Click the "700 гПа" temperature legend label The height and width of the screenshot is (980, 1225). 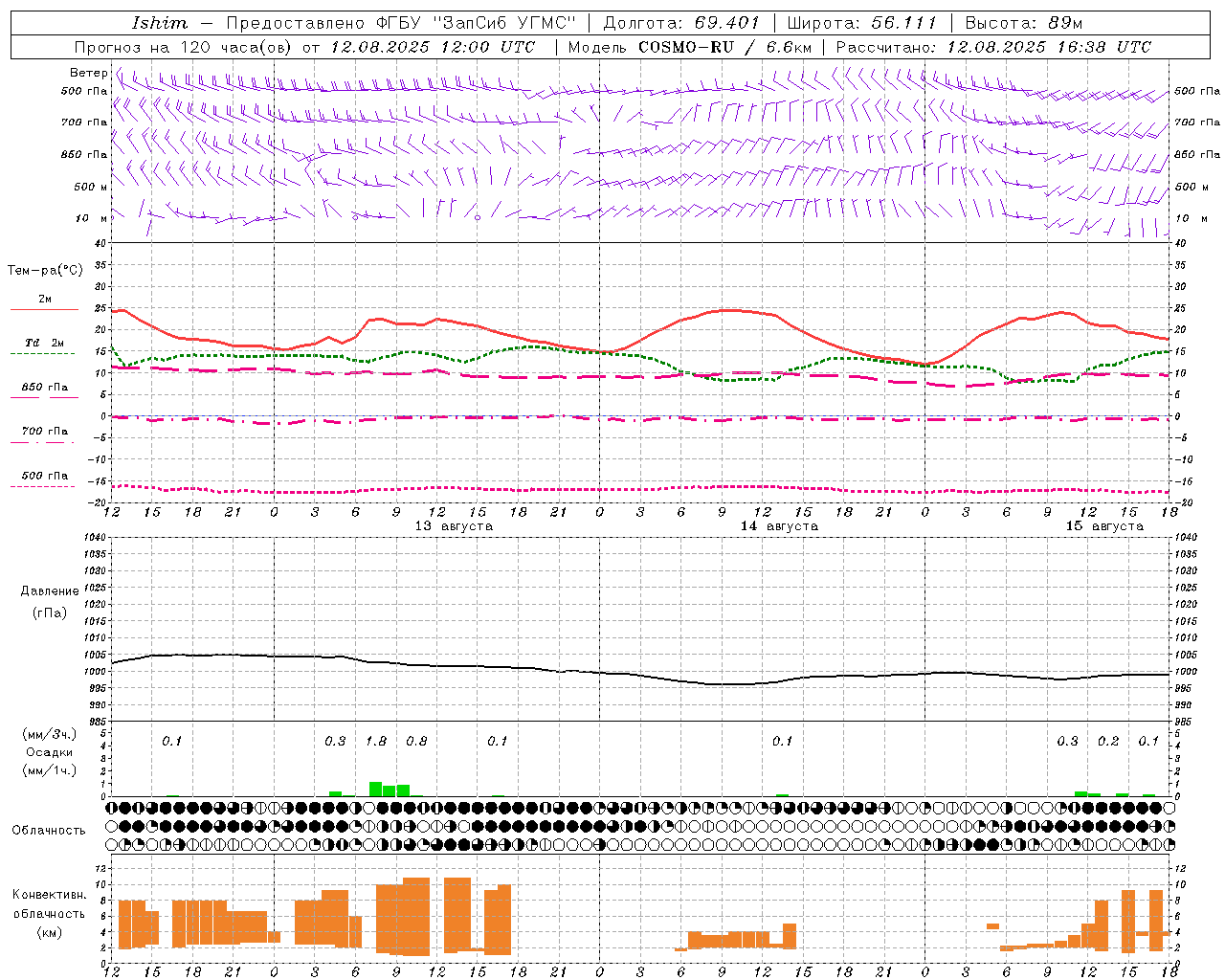click(x=45, y=432)
